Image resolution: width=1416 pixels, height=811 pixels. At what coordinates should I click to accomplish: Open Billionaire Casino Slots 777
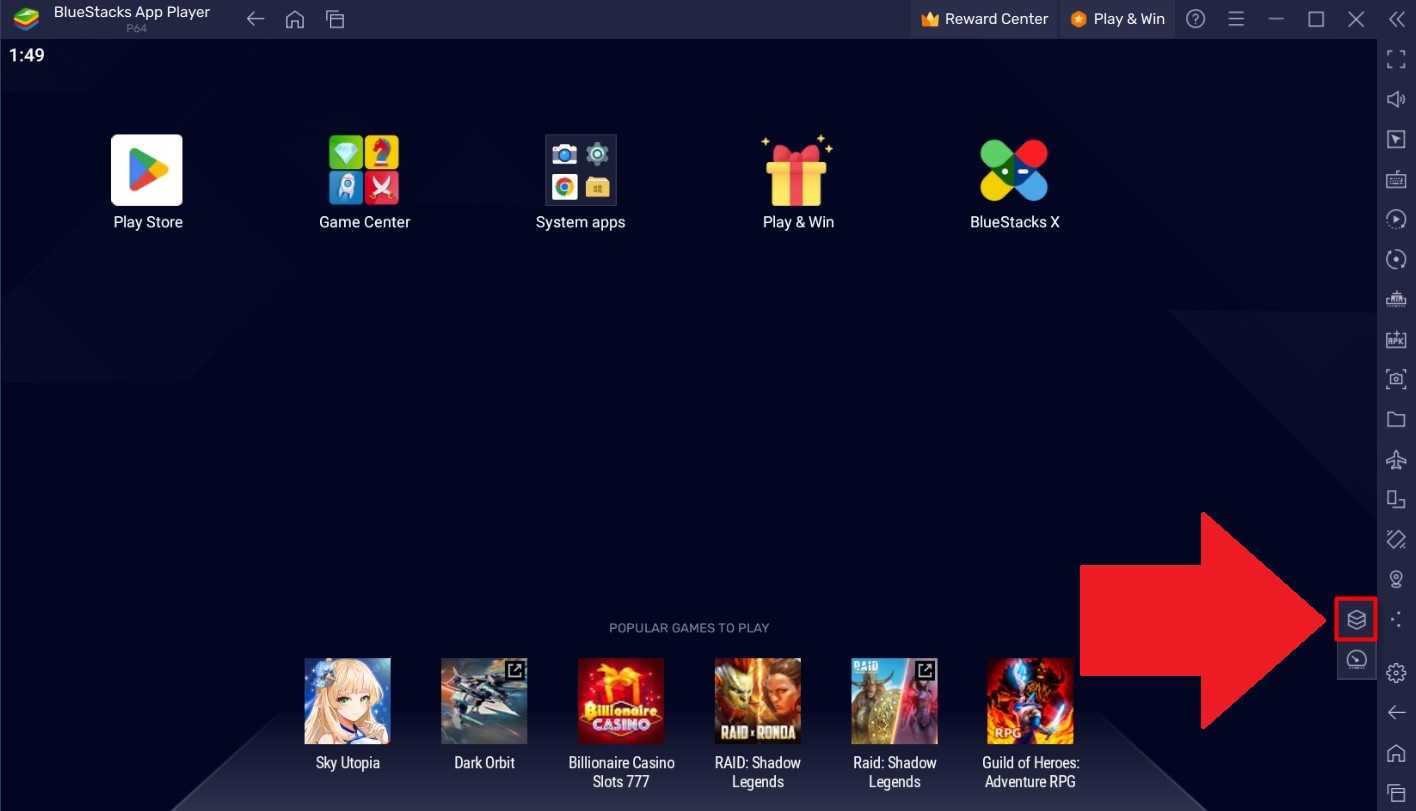[621, 701]
